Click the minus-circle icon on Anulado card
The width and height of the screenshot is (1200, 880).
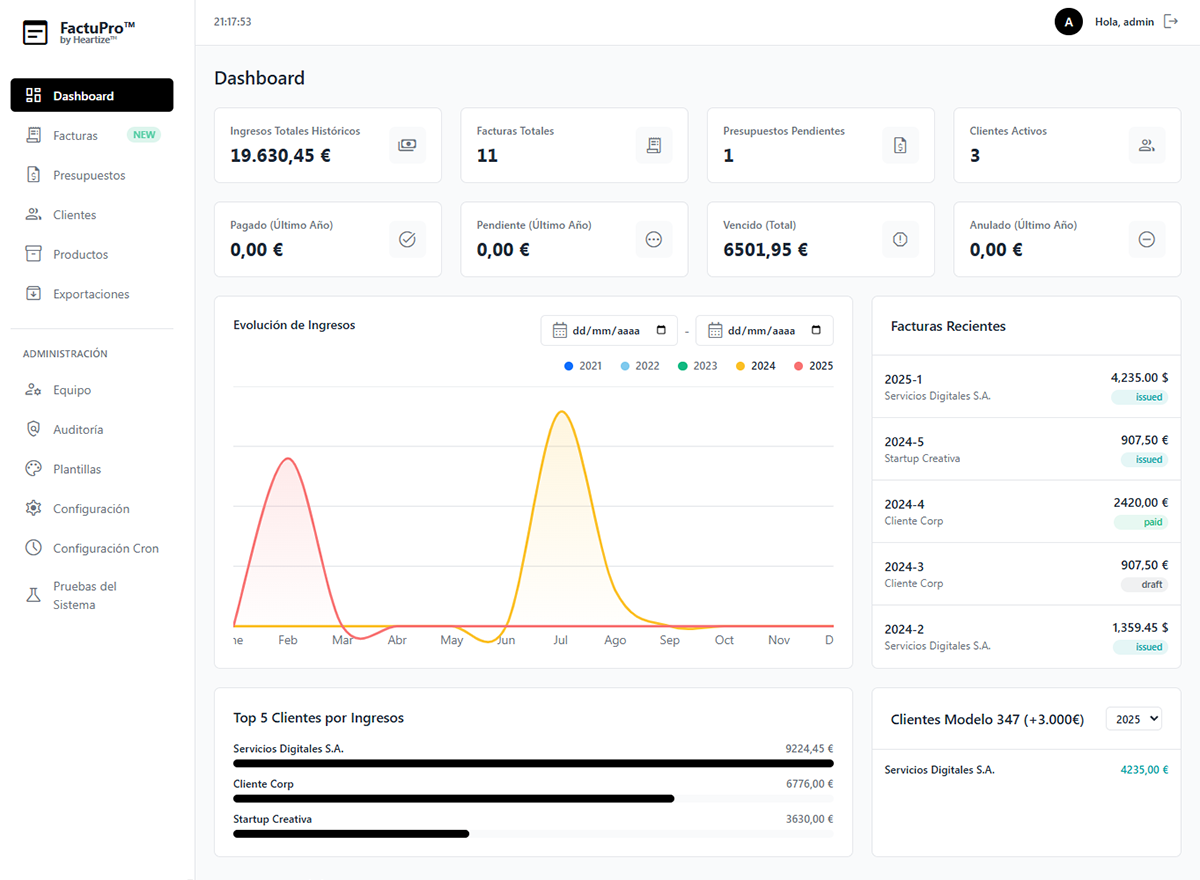pyautogui.click(x=1147, y=239)
